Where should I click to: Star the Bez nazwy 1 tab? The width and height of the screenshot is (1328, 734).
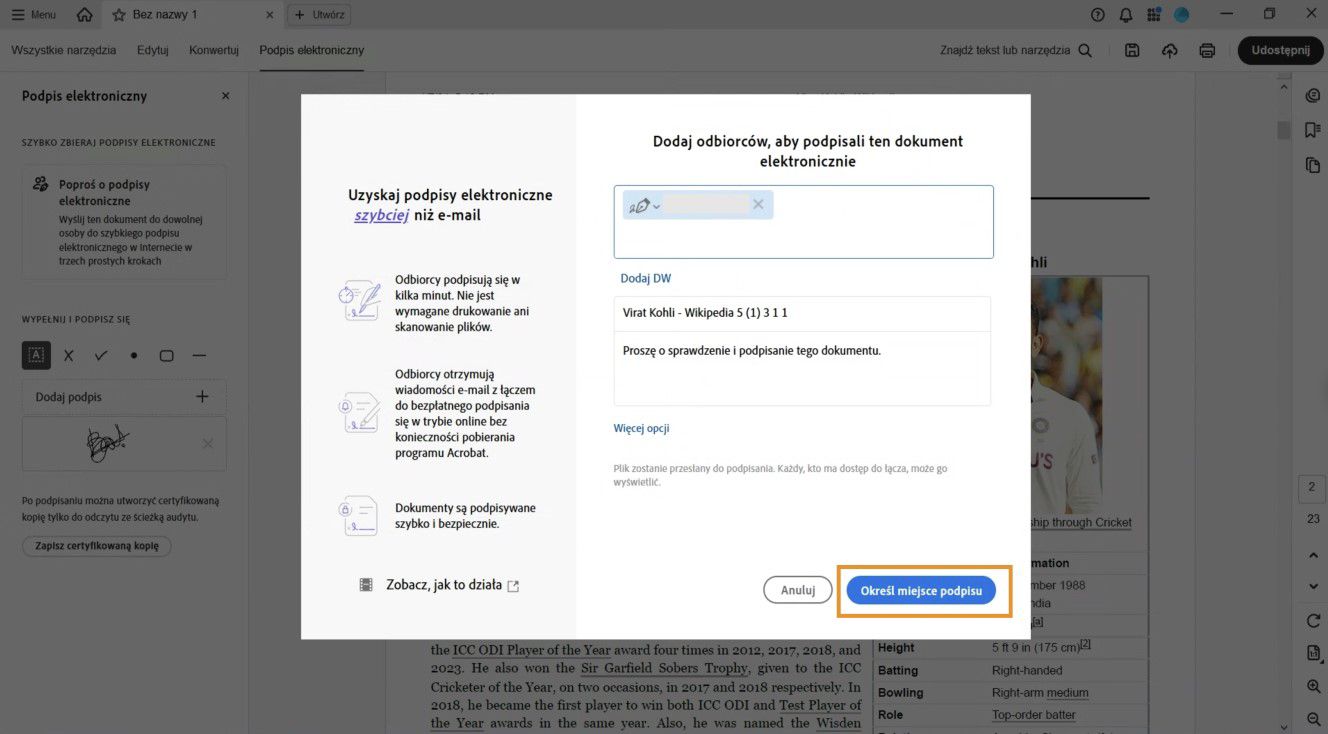(x=119, y=15)
